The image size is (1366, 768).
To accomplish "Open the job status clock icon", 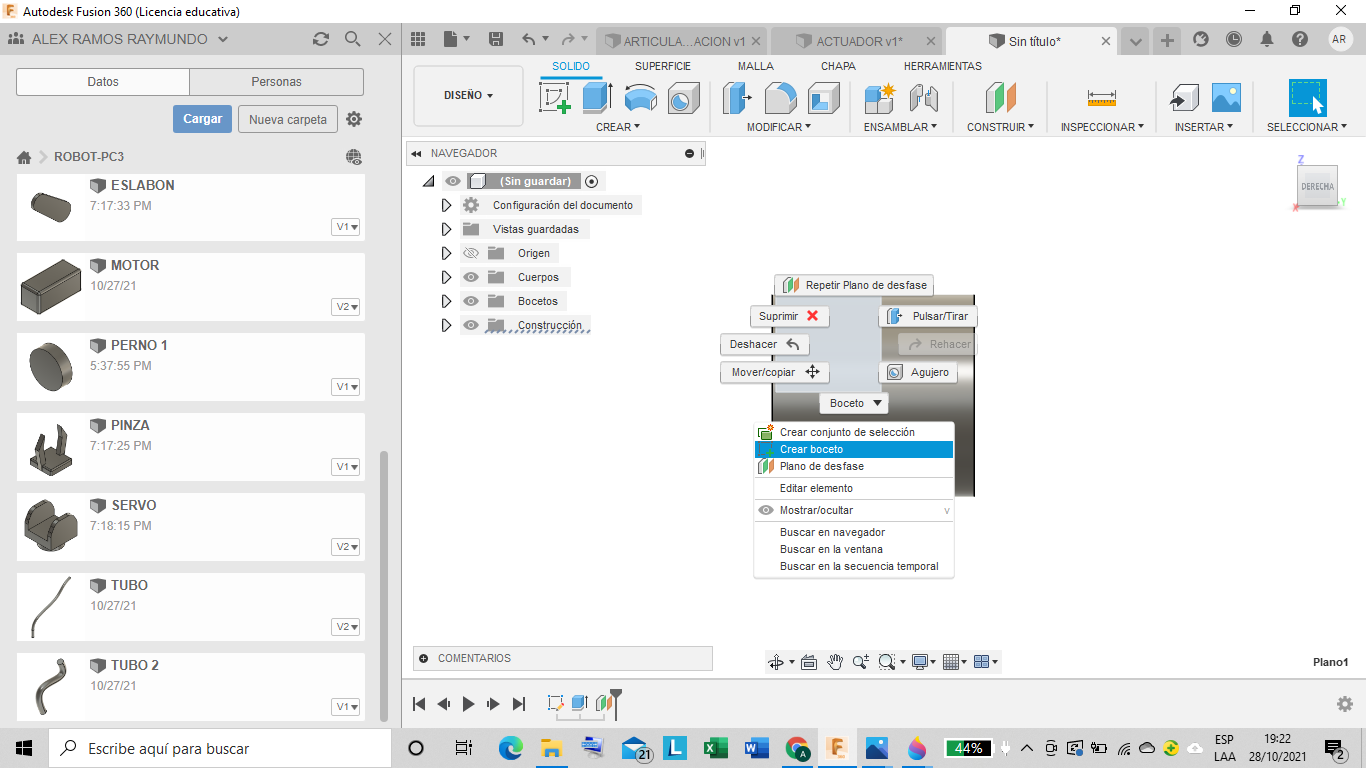I will [1234, 40].
